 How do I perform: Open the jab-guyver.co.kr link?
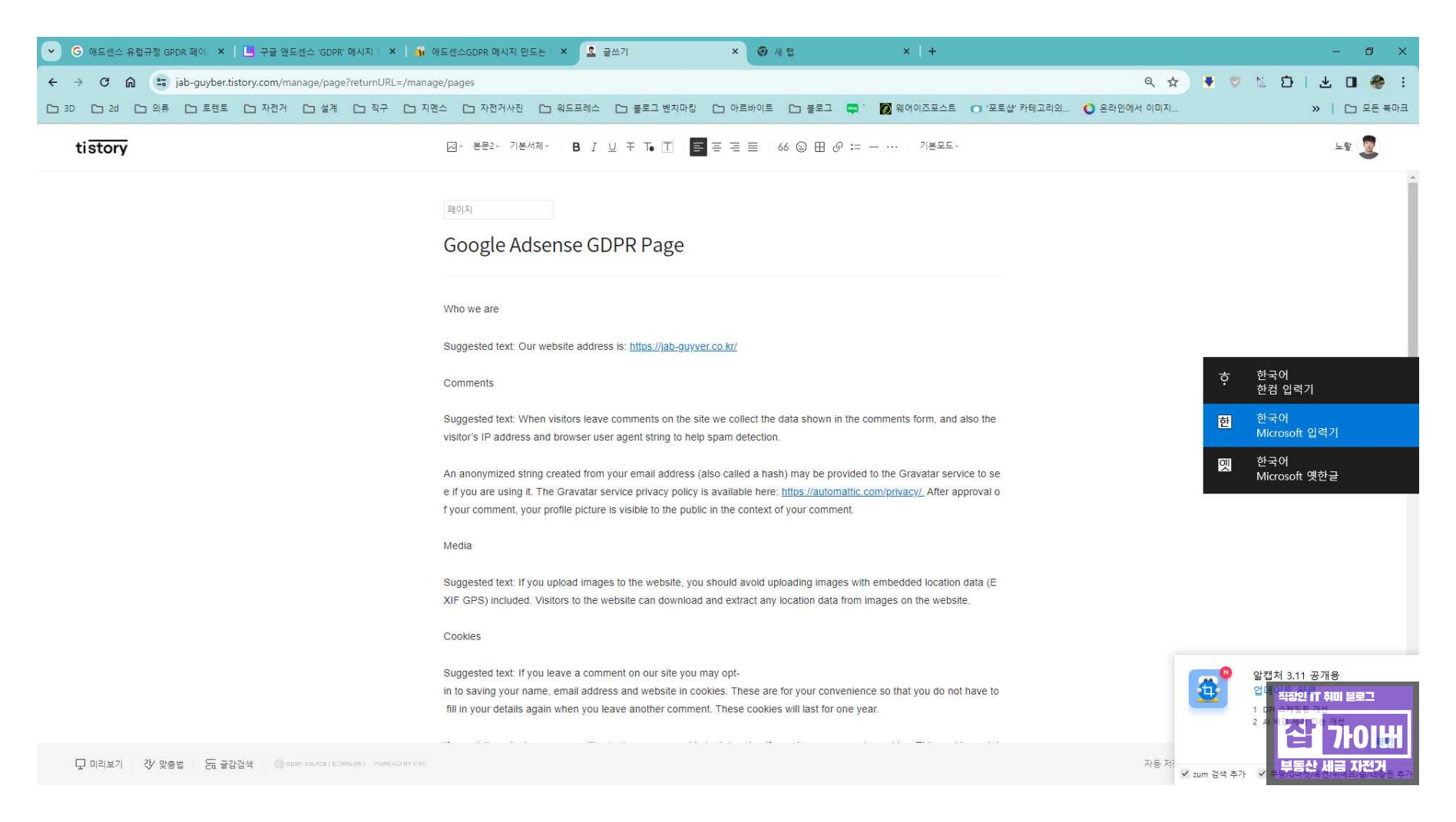(x=683, y=346)
